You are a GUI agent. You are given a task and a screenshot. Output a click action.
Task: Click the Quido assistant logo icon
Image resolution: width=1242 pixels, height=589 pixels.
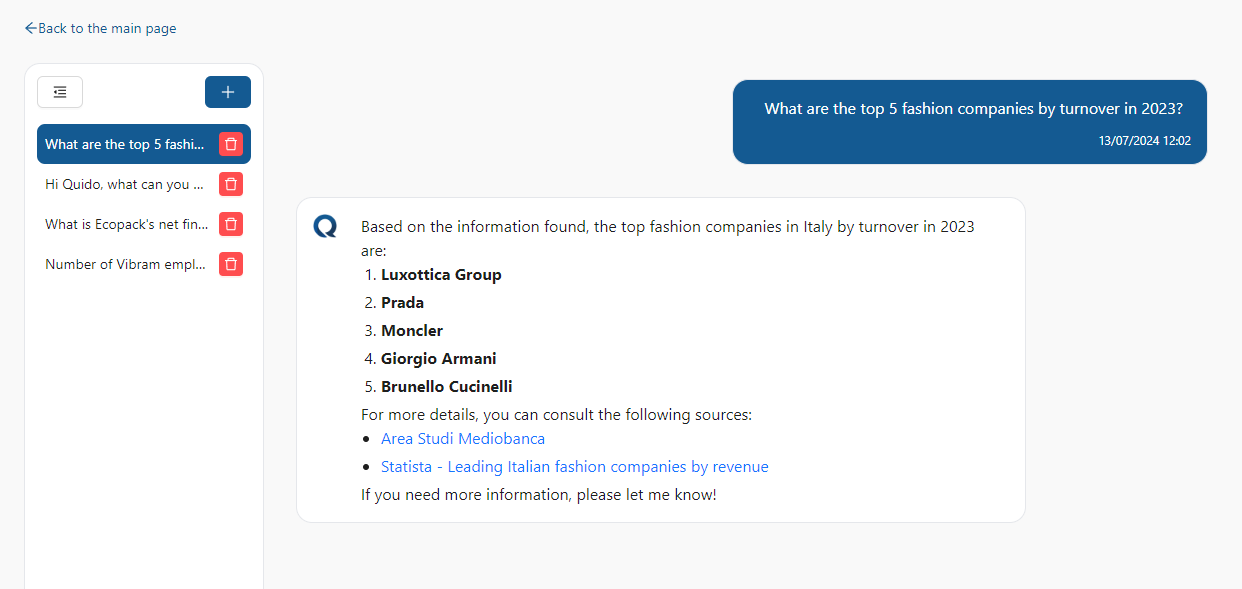[325, 227]
